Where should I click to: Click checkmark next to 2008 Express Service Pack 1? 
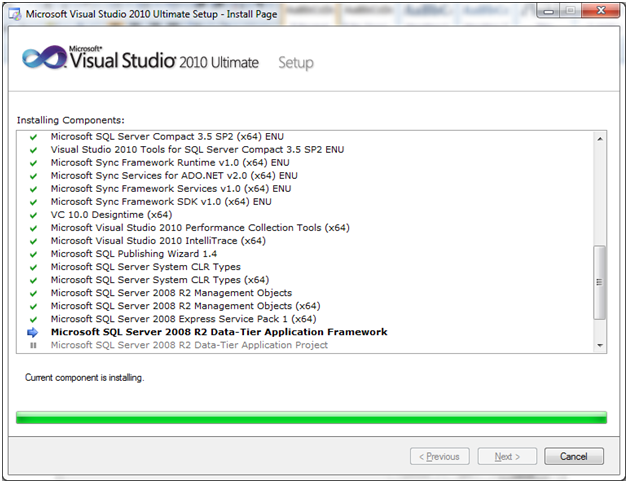(x=33, y=319)
